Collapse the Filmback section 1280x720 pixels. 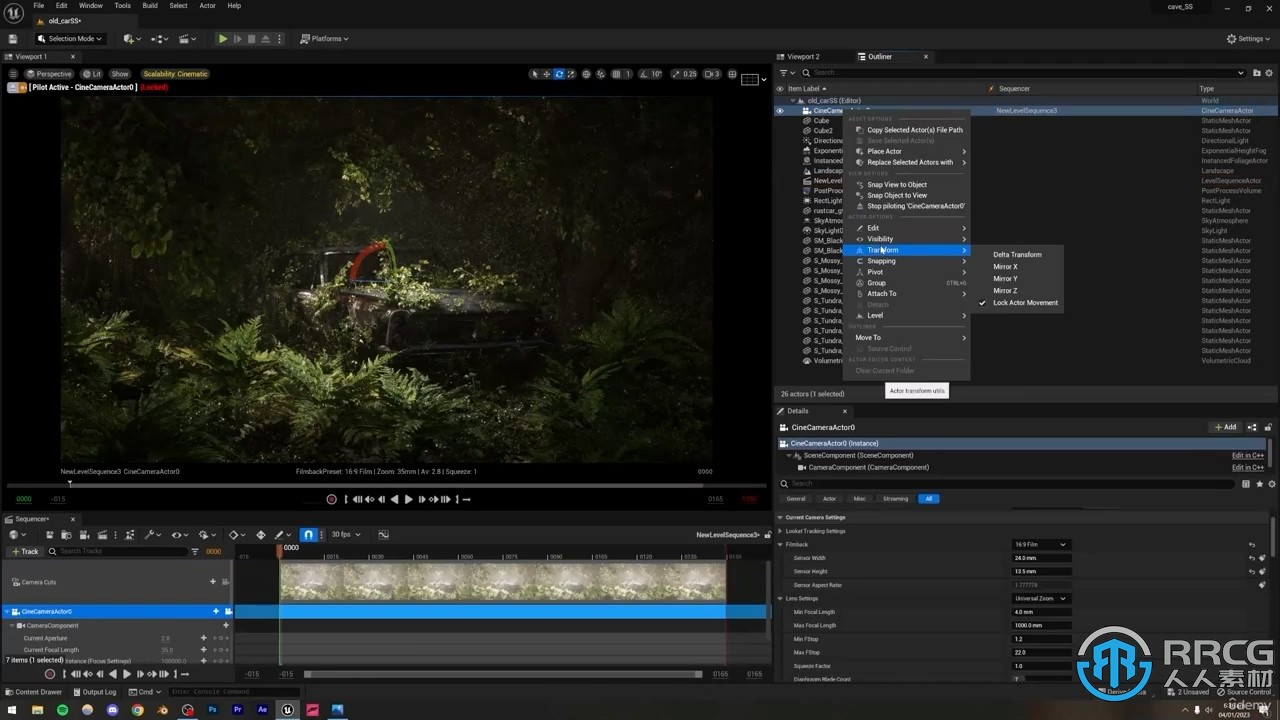781,545
